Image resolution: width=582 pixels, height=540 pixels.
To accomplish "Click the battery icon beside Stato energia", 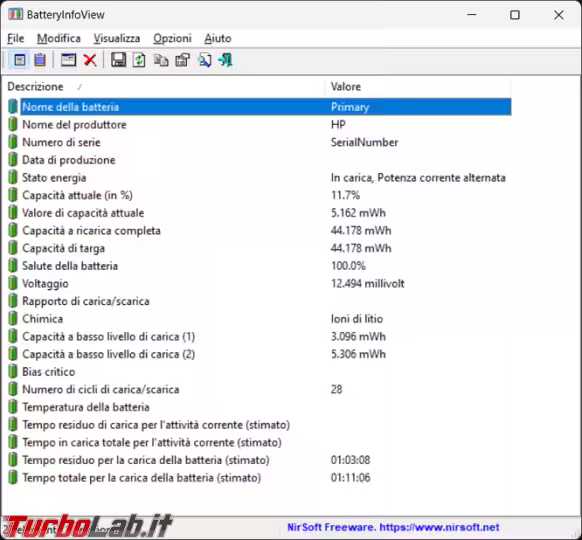I will pos(13,177).
